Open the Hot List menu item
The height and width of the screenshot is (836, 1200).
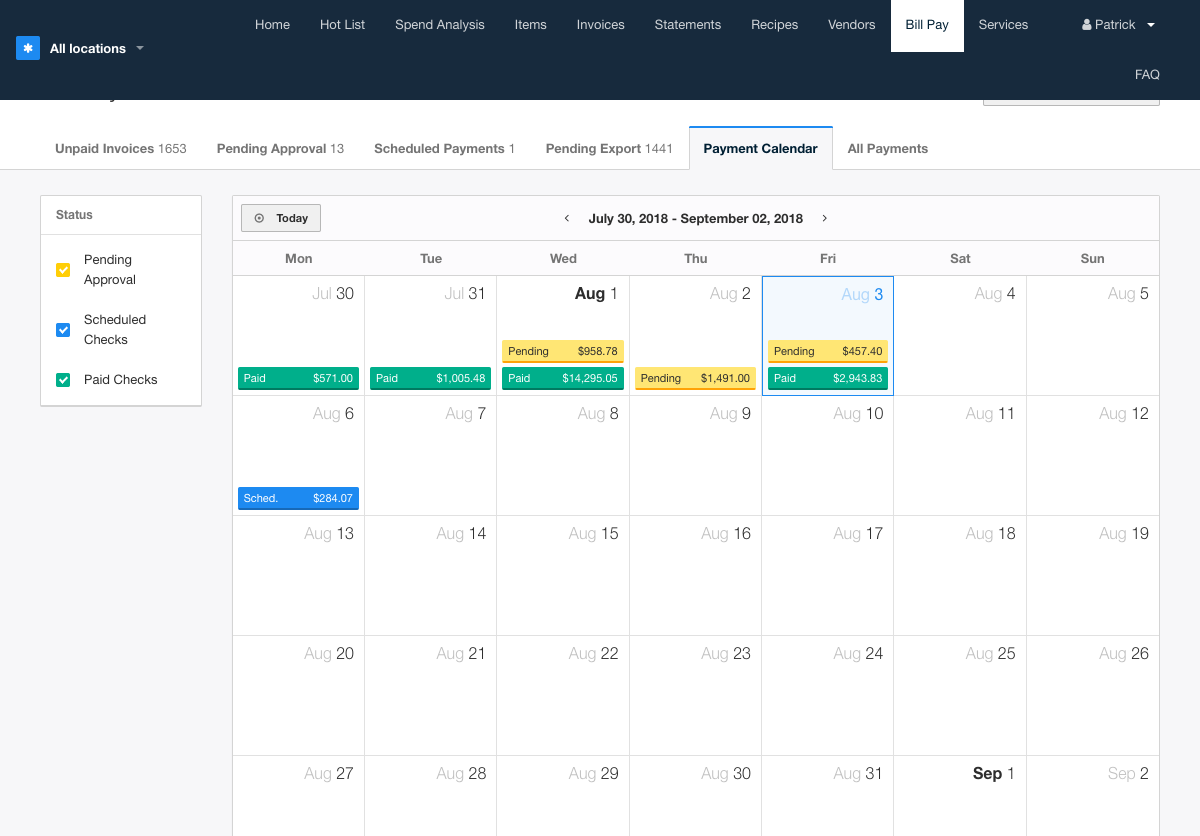[342, 25]
